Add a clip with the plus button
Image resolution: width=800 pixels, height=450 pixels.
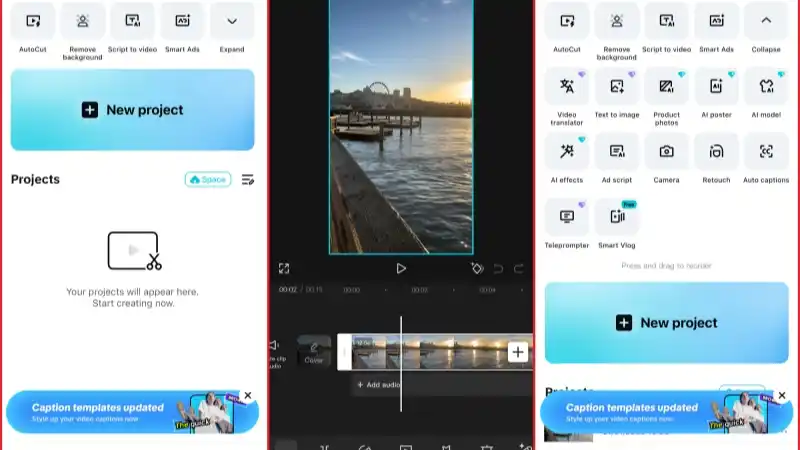click(x=518, y=352)
